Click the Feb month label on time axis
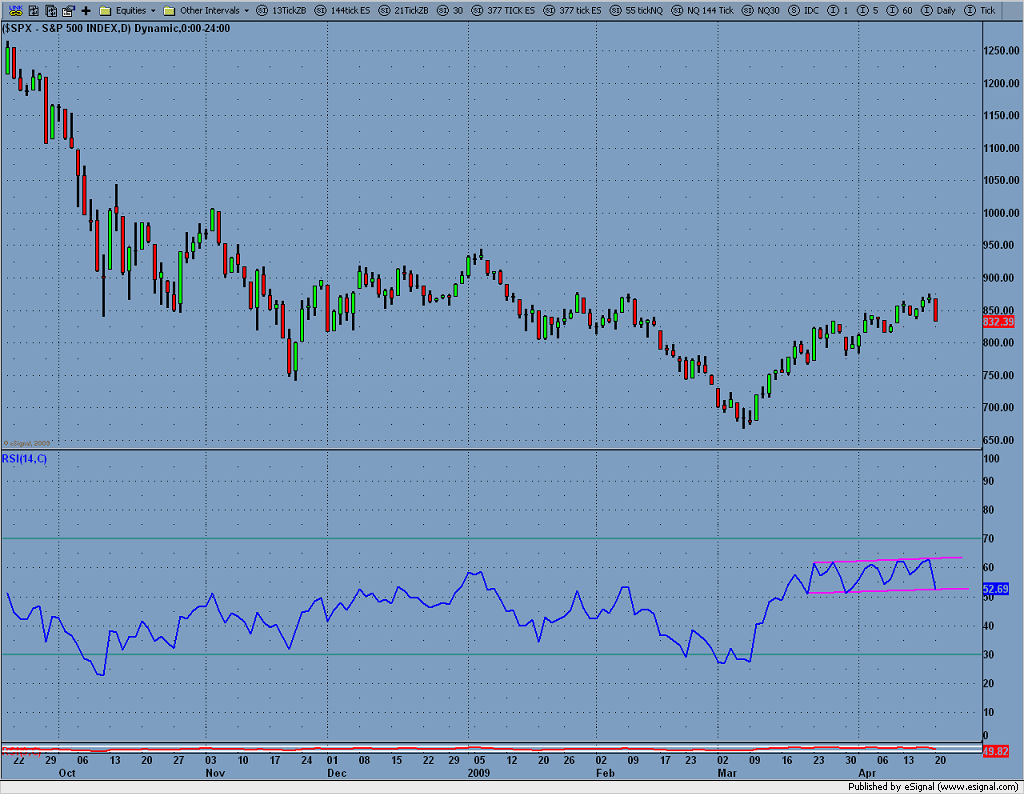This screenshot has width=1024, height=794. 605,773
